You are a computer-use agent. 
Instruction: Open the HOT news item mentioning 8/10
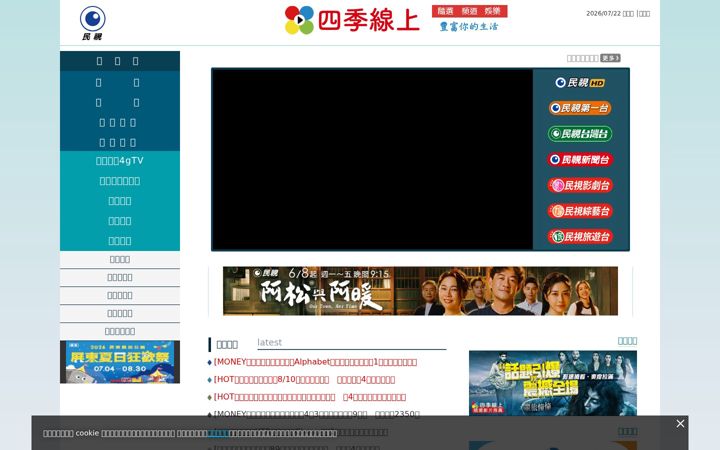pyautogui.click(x=304, y=380)
